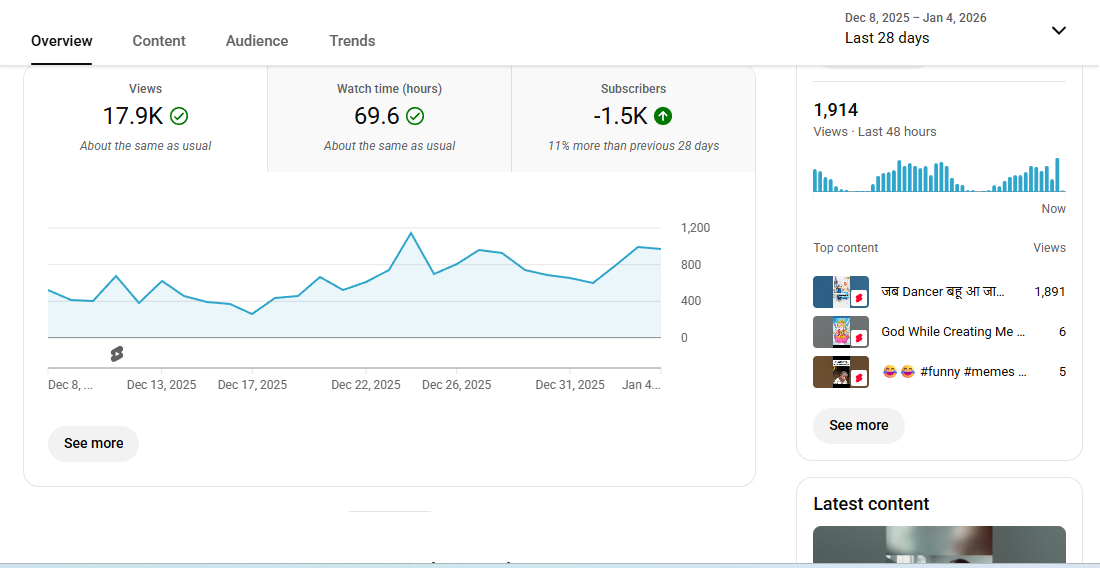Click See more under Top content

pyautogui.click(x=859, y=425)
